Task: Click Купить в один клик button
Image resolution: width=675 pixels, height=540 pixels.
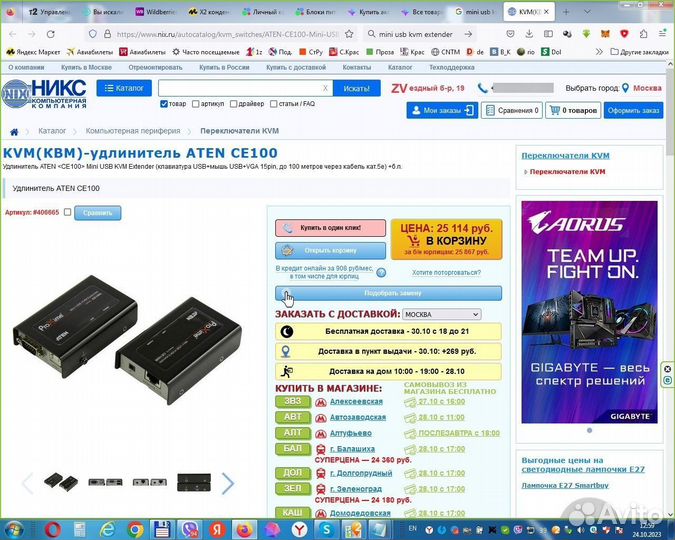Action: [330, 228]
